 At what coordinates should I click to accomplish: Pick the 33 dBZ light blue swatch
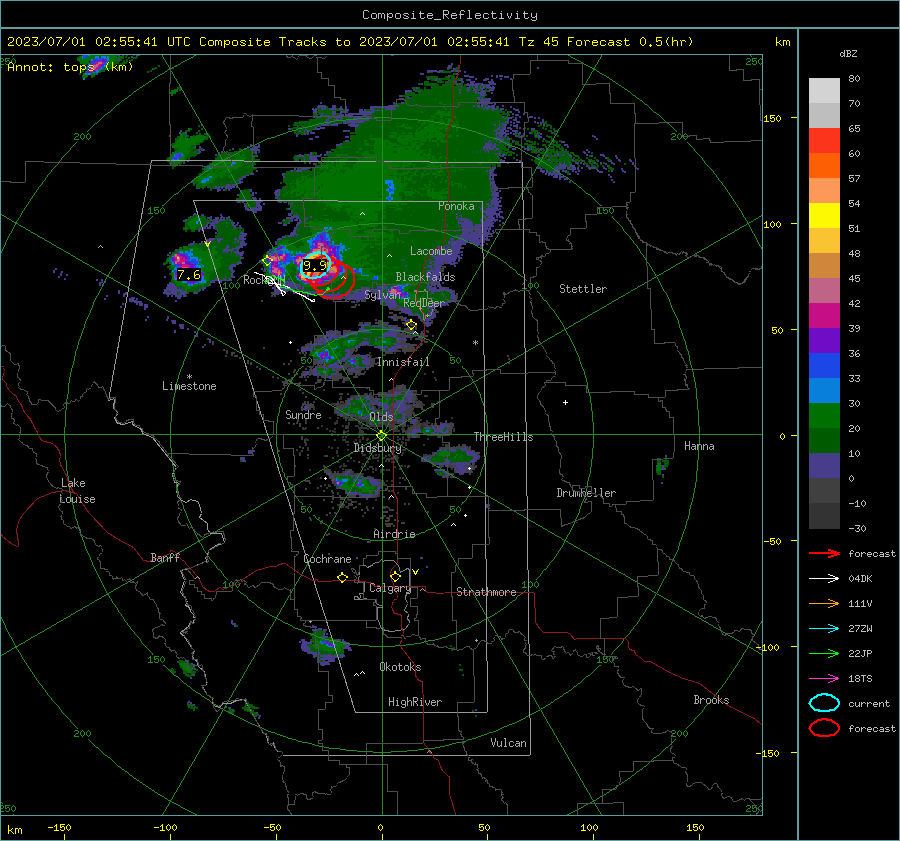[x=824, y=390]
